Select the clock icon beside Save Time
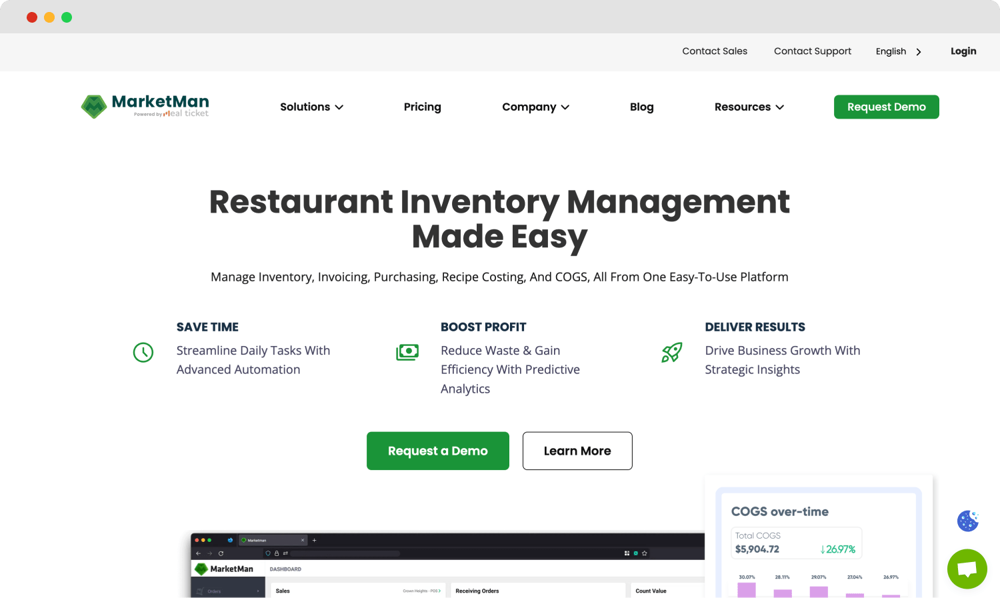 tap(143, 352)
